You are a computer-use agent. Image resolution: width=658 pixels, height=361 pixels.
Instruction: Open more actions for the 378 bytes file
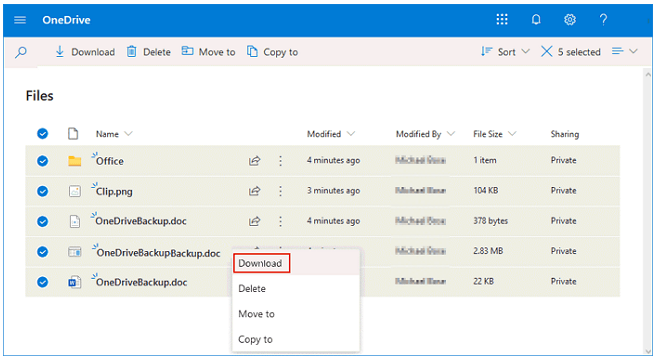pos(280,221)
